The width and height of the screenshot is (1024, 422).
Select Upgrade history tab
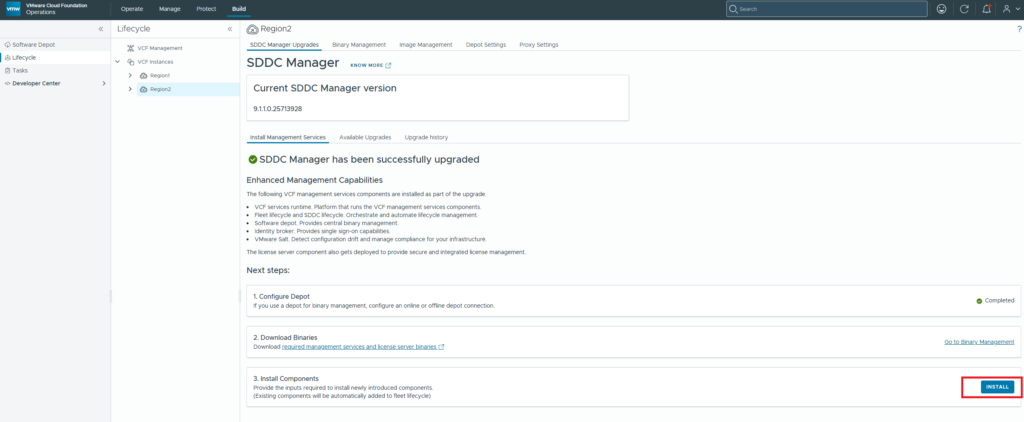pos(426,137)
